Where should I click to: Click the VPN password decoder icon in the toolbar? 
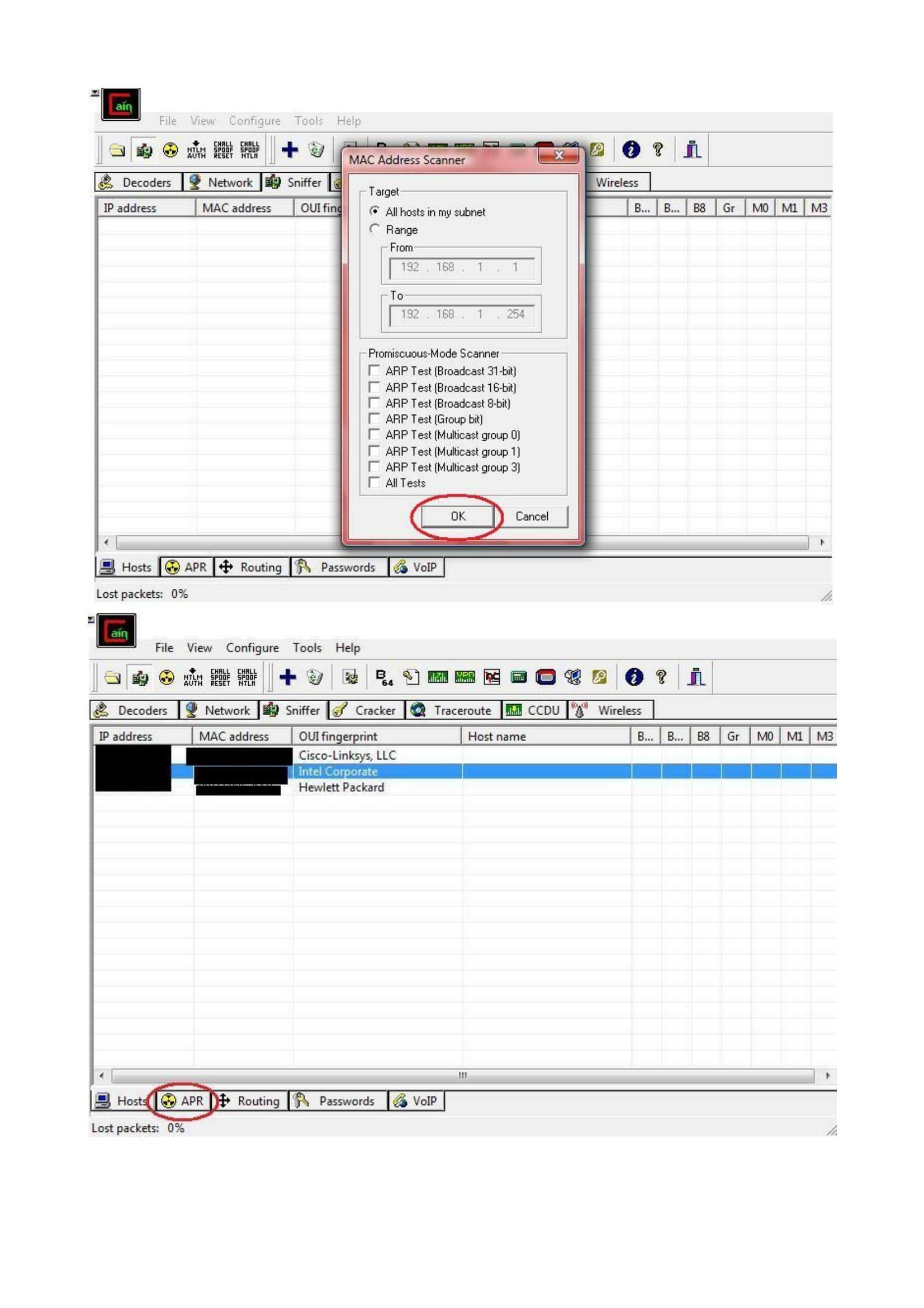(x=465, y=677)
